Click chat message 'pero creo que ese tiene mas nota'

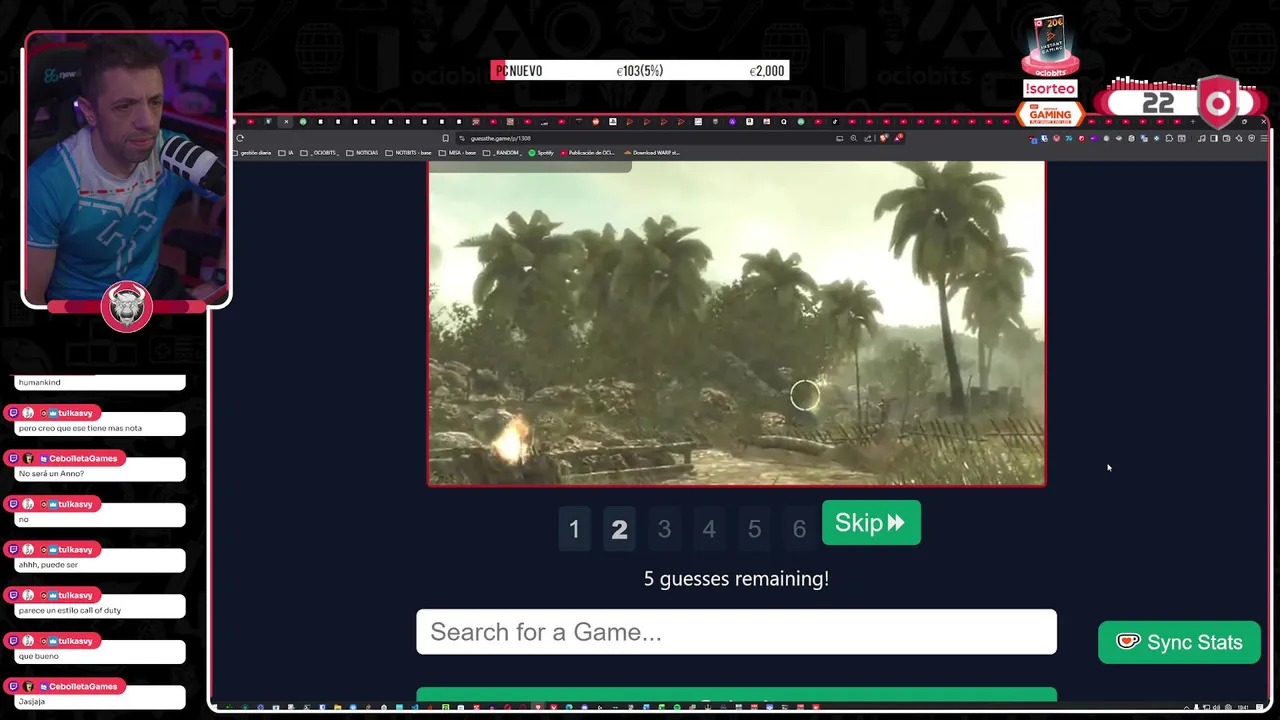(x=80, y=428)
